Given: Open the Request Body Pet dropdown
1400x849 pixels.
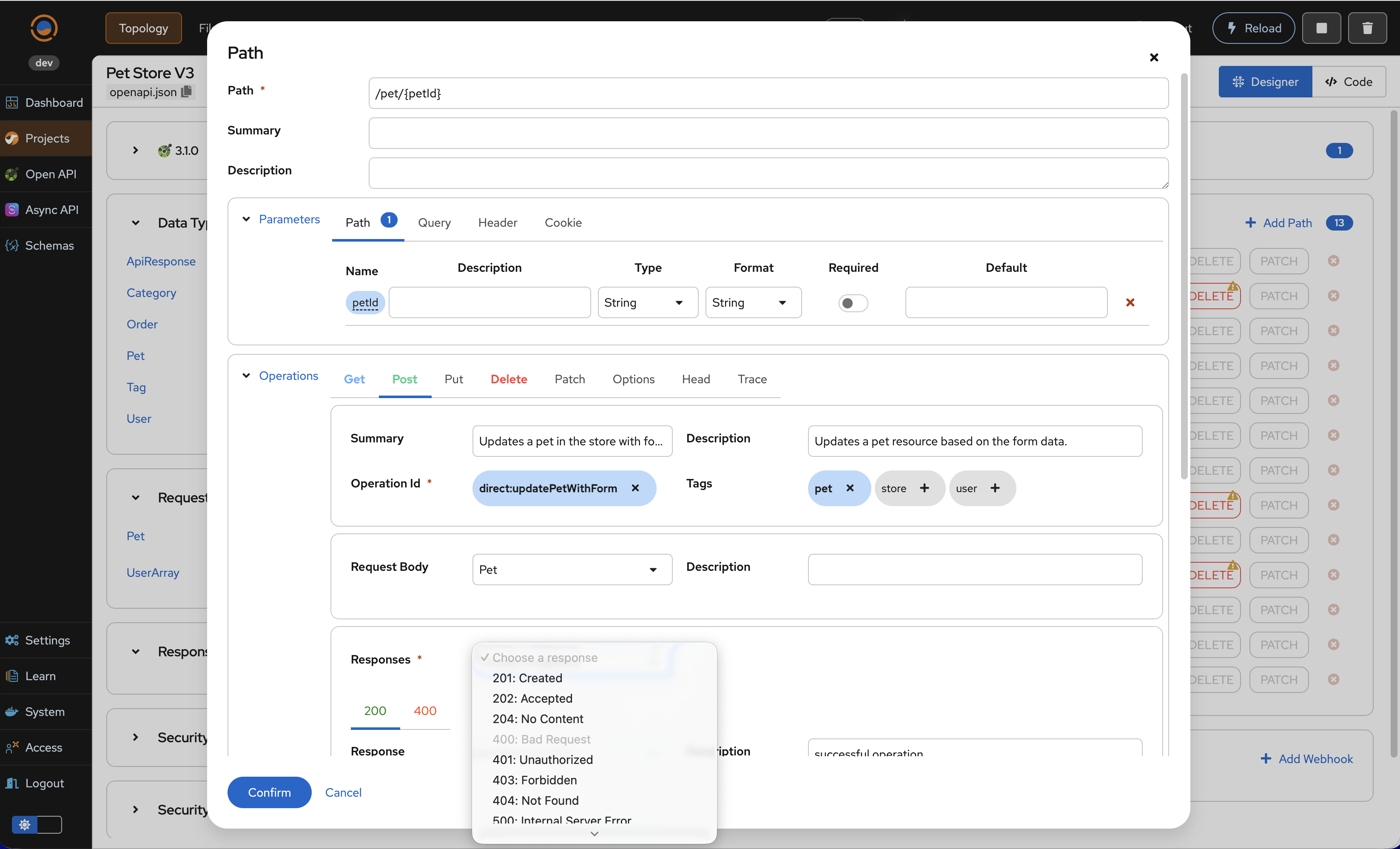Looking at the screenshot, I should pyautogui.click(x=572, y=570).
